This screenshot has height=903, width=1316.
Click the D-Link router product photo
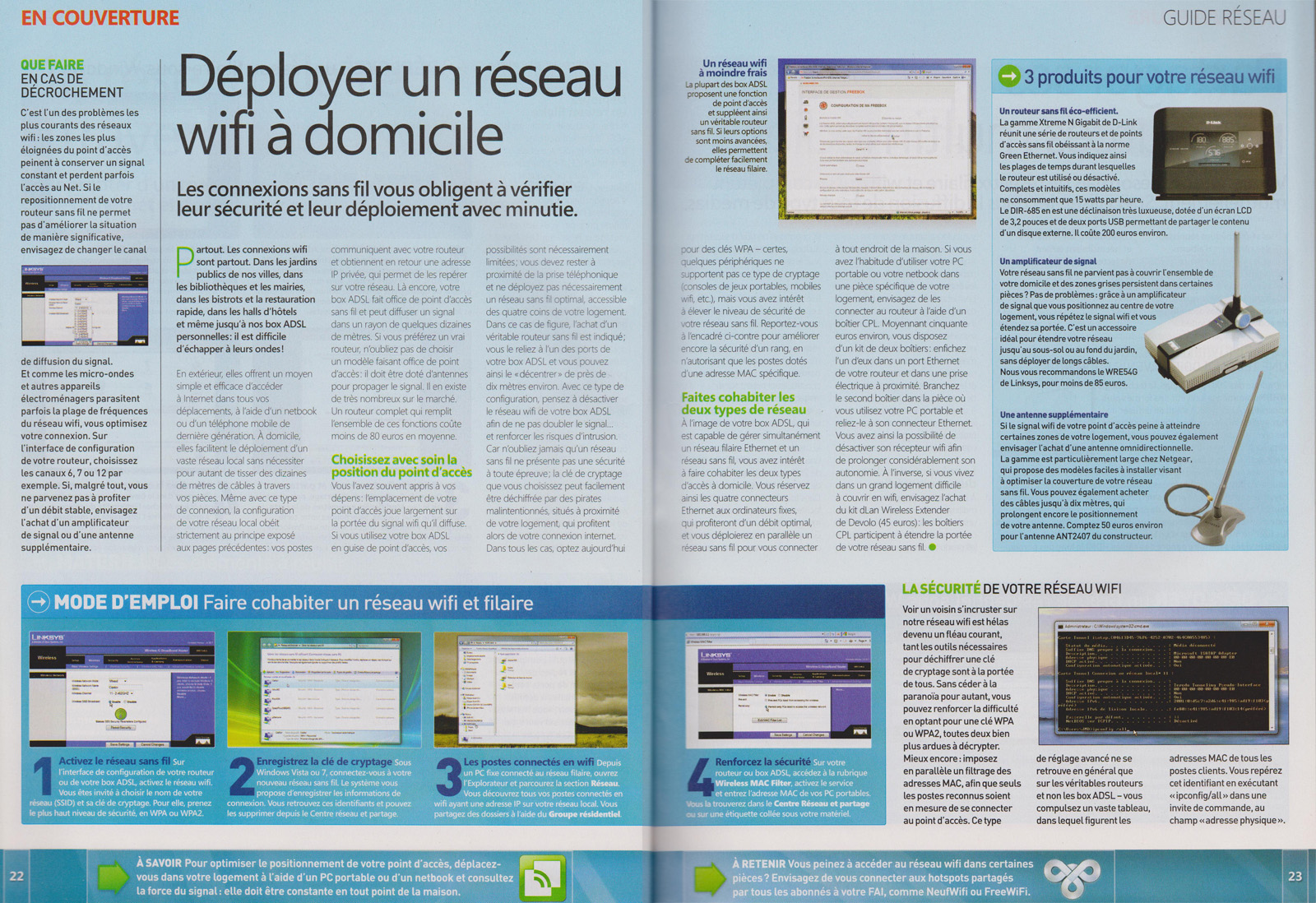(x=1213, y=153)
